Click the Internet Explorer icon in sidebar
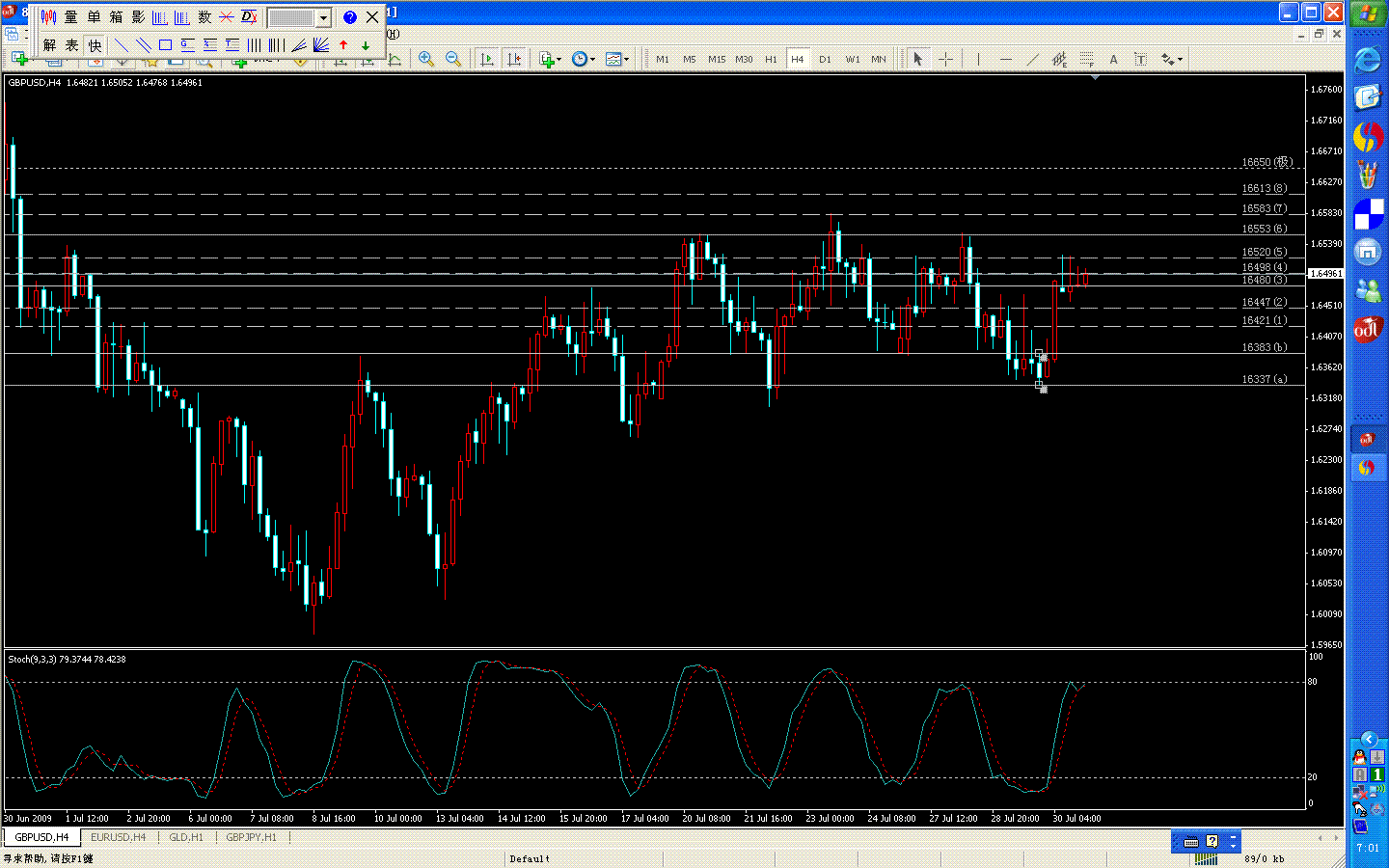The image size is (1389, 868). (x=1368, y=60)
